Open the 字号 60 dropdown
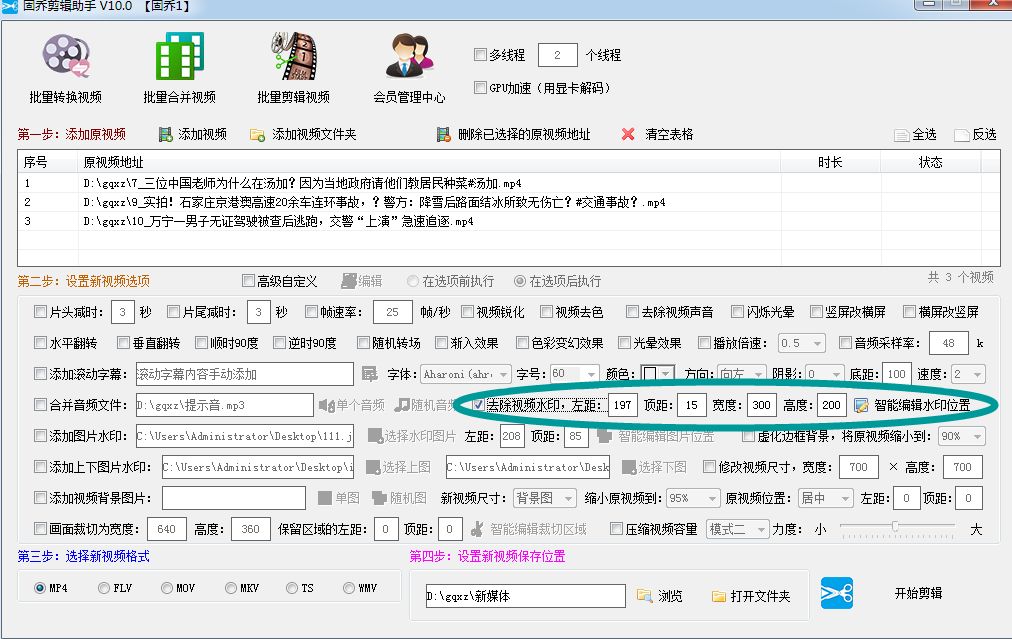Viewport: 1012px width, 639px height. coord(574,374)
